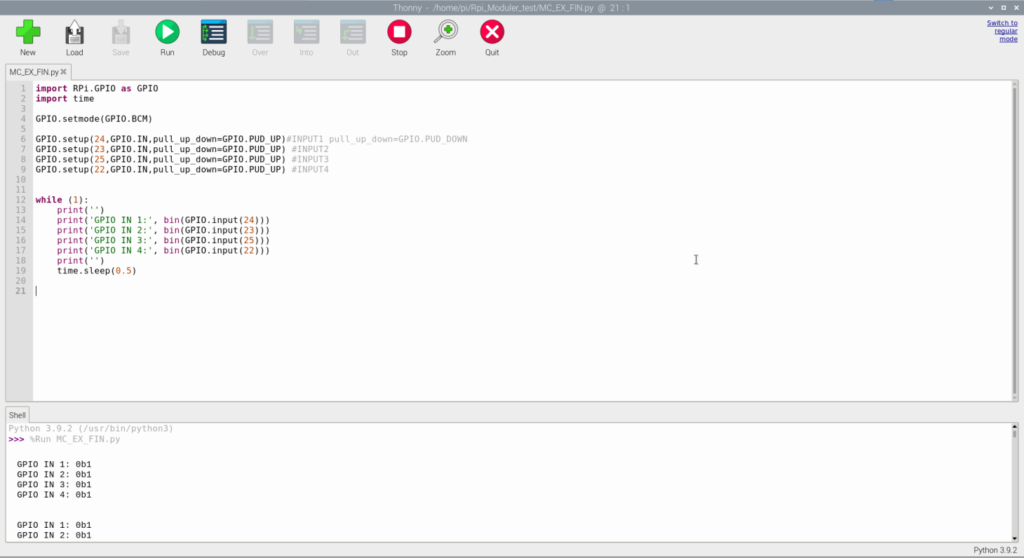
Task: Select the MC_EX_FIN.py editor tab
Action: tap(33, 72)
